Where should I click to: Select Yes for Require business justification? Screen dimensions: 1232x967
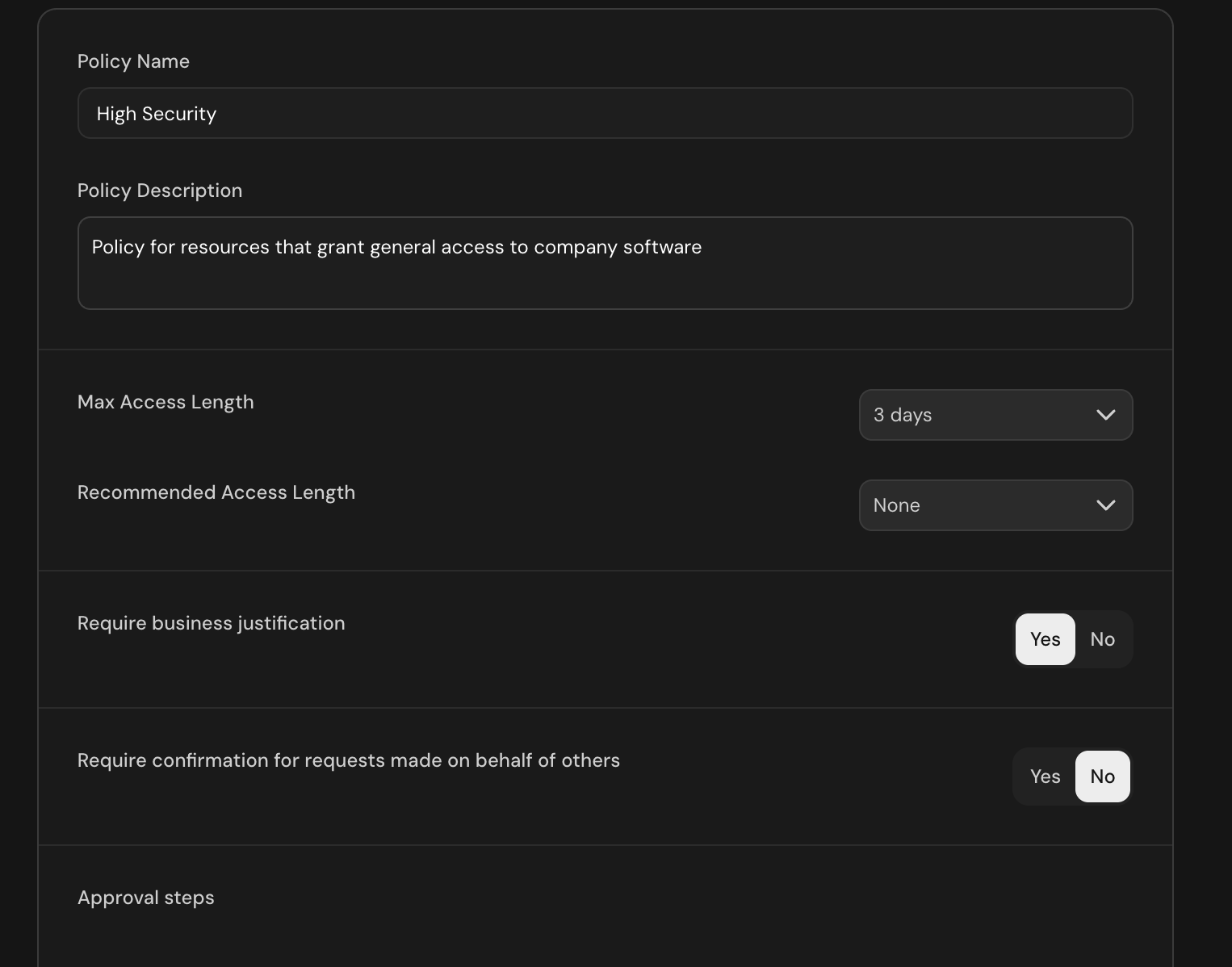pos(1045,639)
